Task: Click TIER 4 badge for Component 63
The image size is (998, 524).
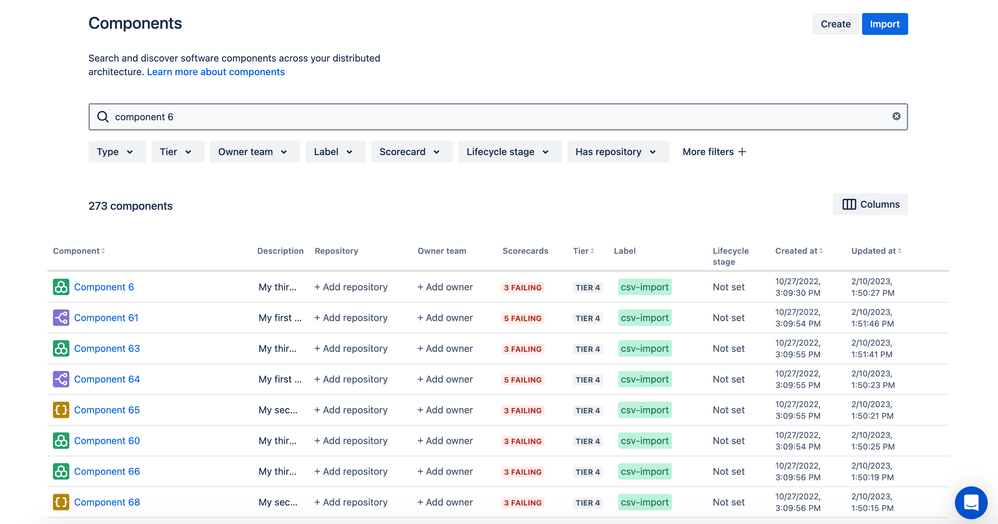Action: (587, 349)
